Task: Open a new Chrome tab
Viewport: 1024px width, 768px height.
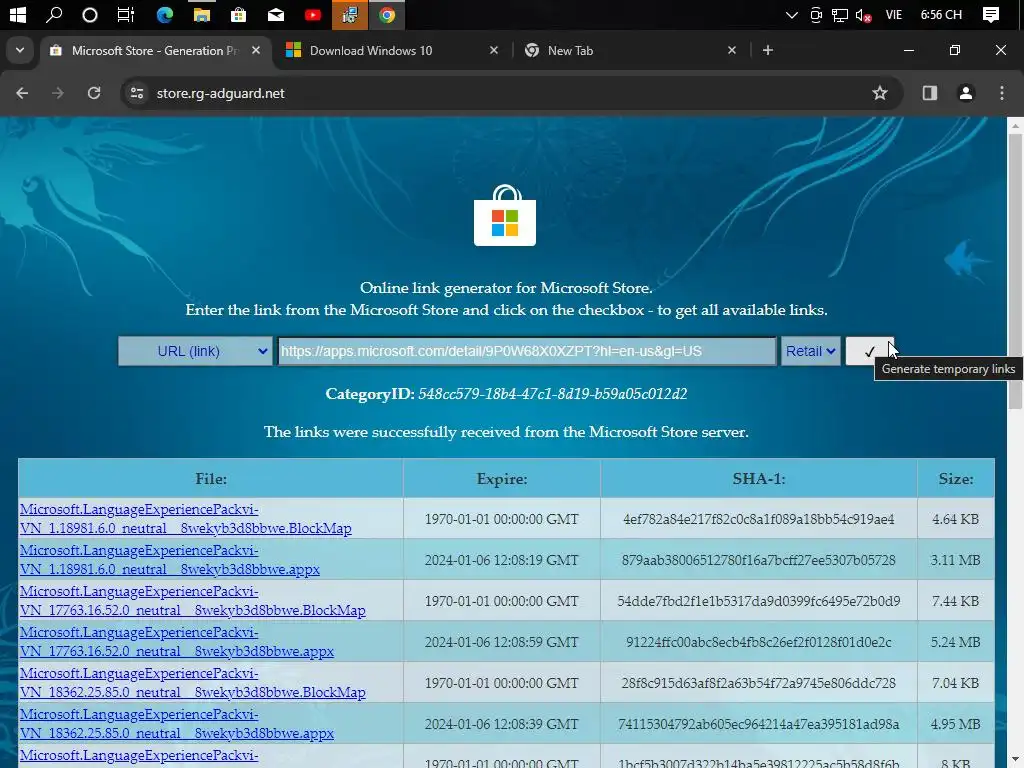Action: (768, 50)
